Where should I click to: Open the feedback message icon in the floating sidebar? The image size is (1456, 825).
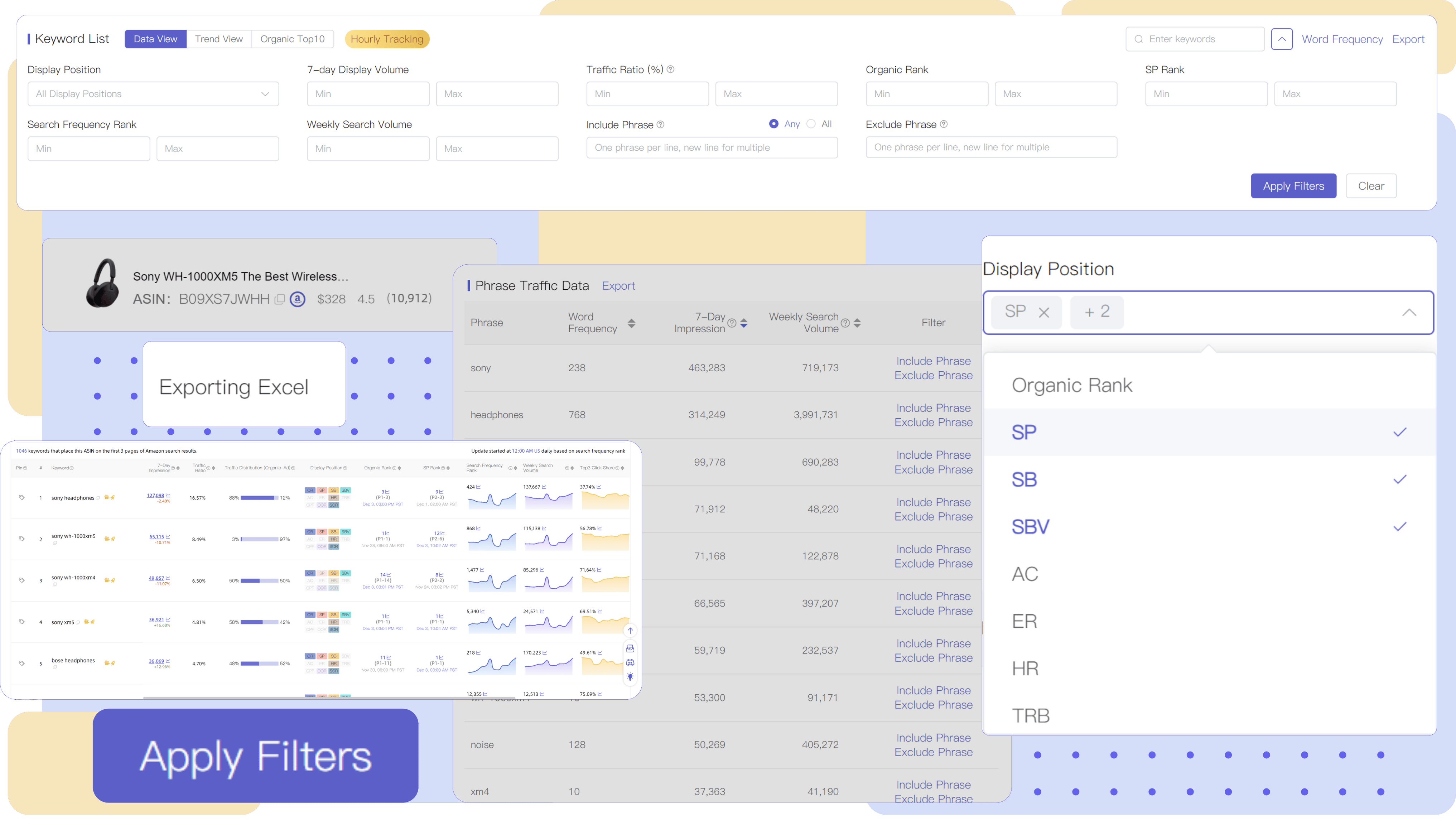(x=630, y=648)
